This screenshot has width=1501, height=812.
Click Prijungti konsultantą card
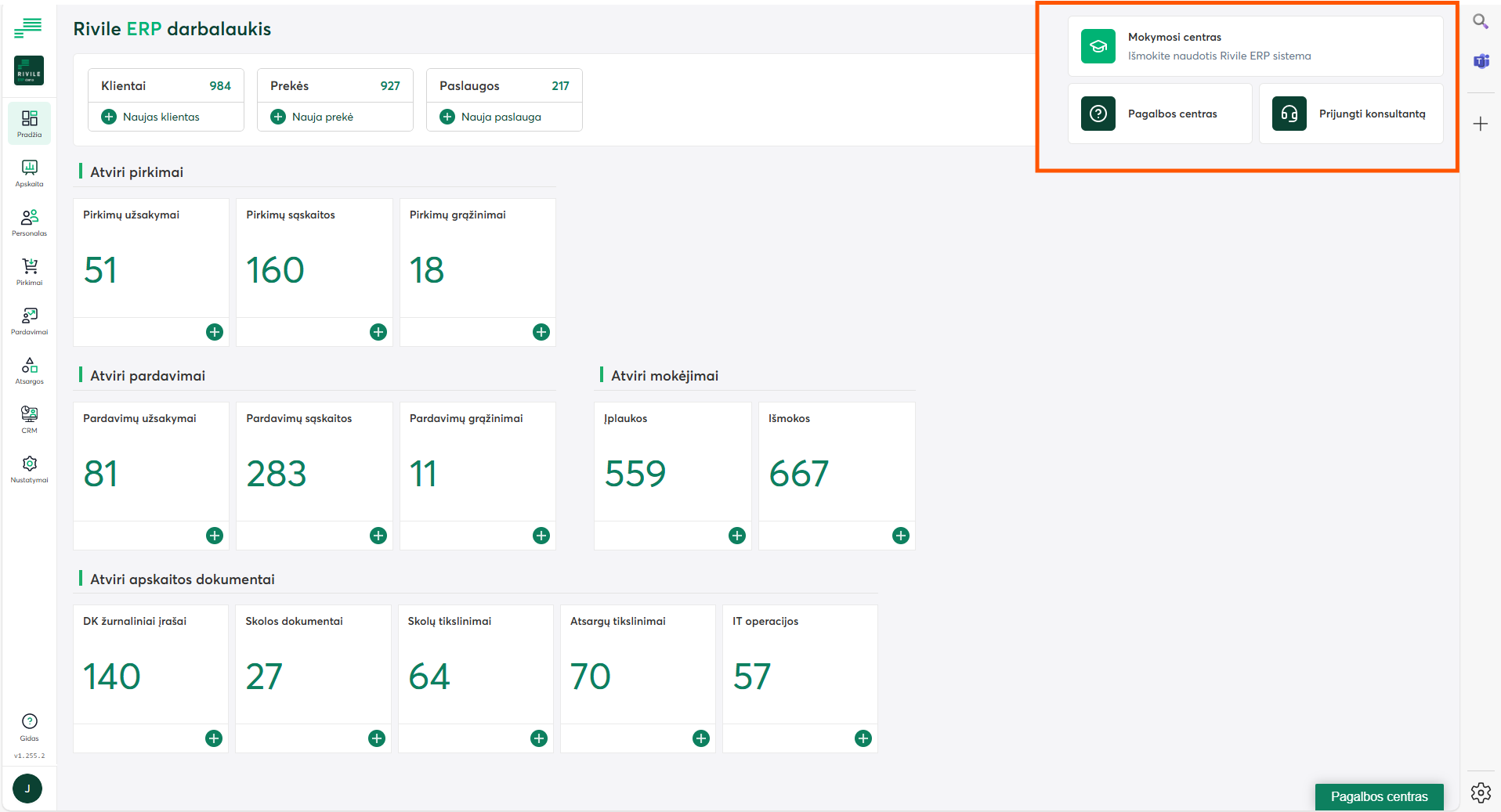point(1351,114)
